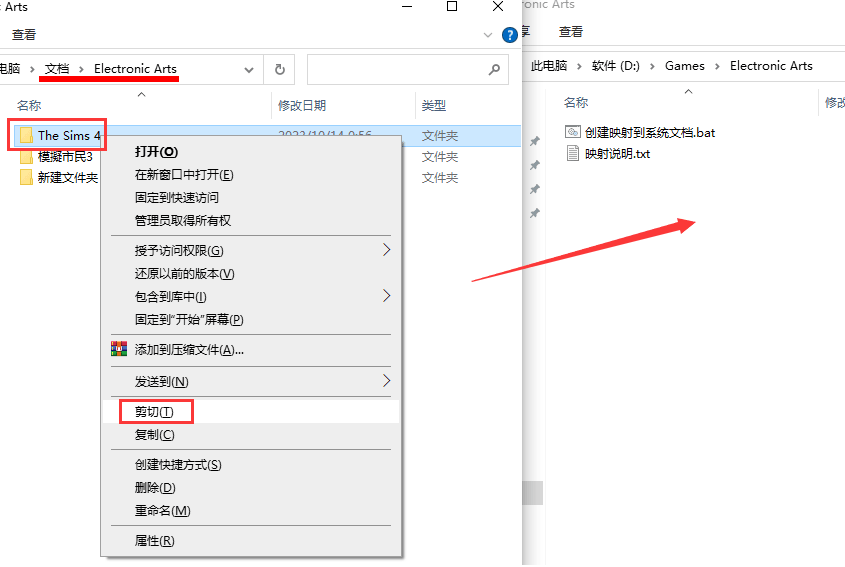The height and width of the screenshot is (567, 845).
Task: Select the 新建文件夹 folder
Action: [67, 178]
